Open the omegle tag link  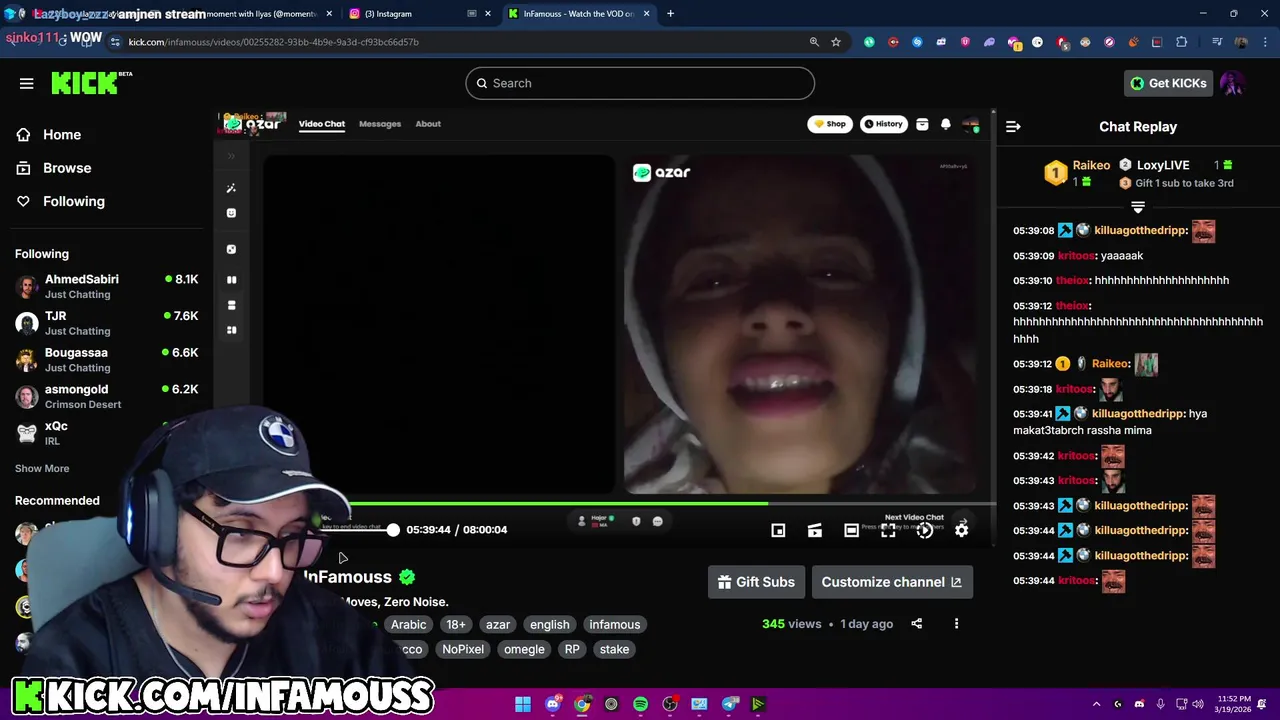click(x=524, y=649)
